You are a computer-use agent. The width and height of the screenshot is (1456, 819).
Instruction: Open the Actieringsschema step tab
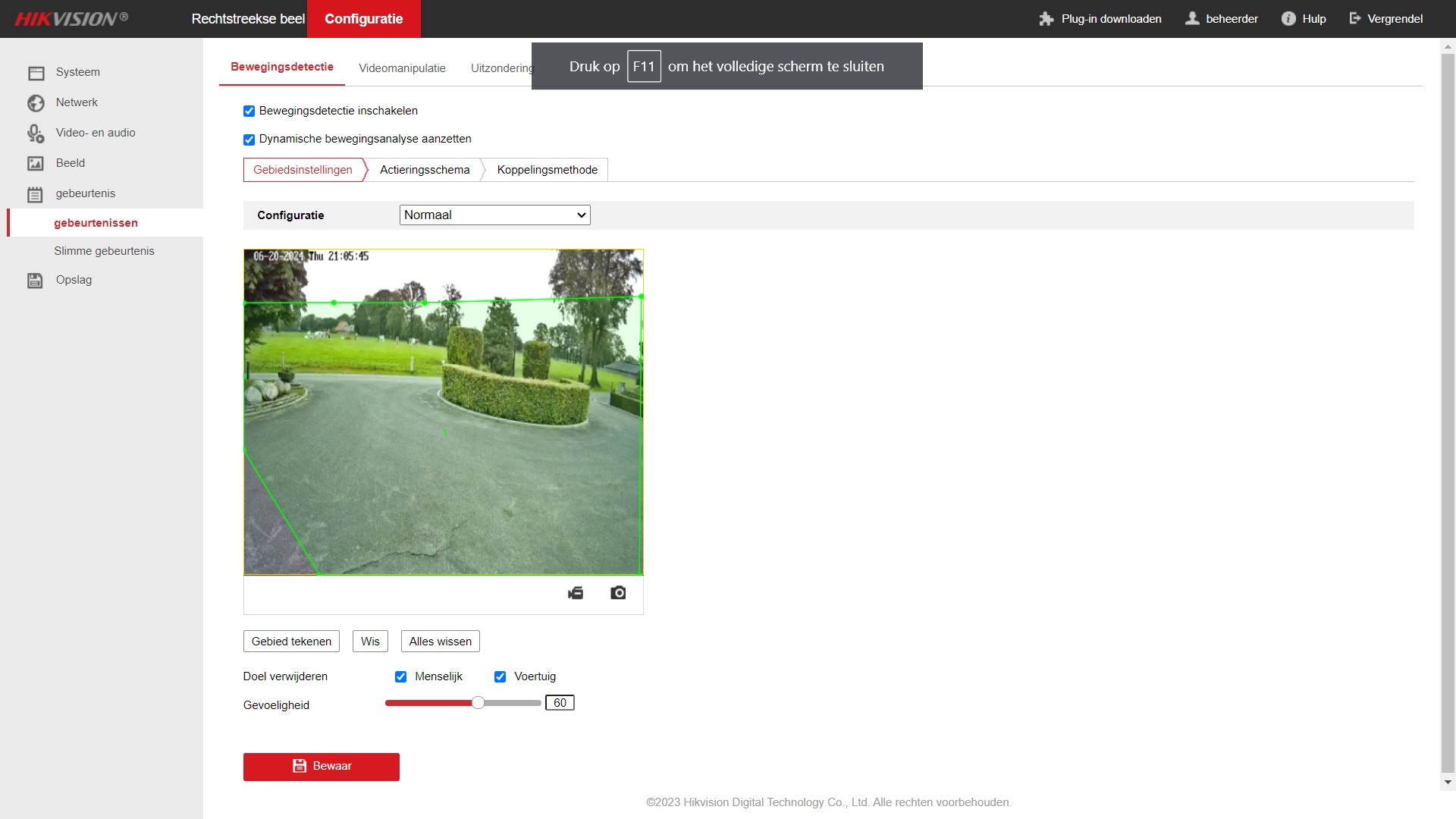click(x=425, y=170)
